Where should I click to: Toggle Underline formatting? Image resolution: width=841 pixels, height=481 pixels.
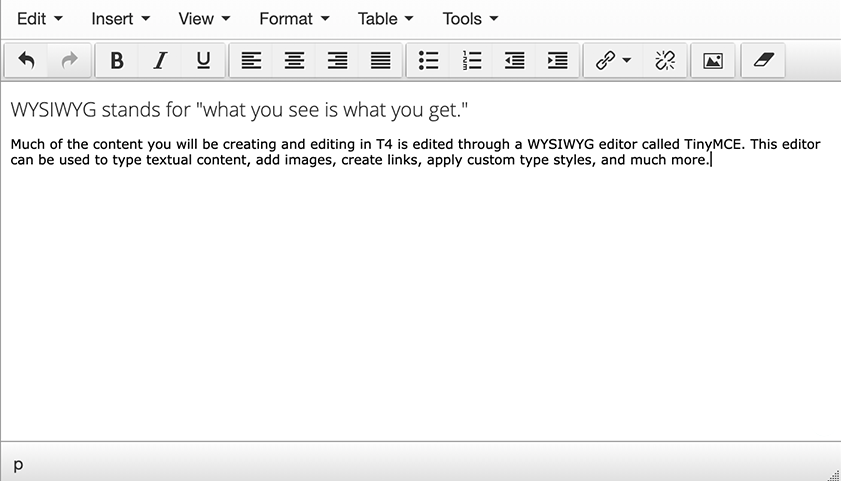tap(203, 61)
